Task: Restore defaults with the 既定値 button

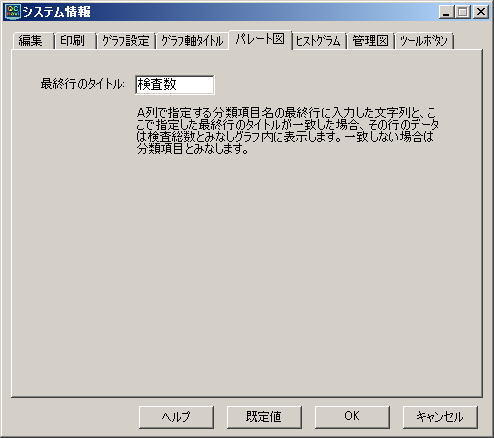Action: [264, 417]
